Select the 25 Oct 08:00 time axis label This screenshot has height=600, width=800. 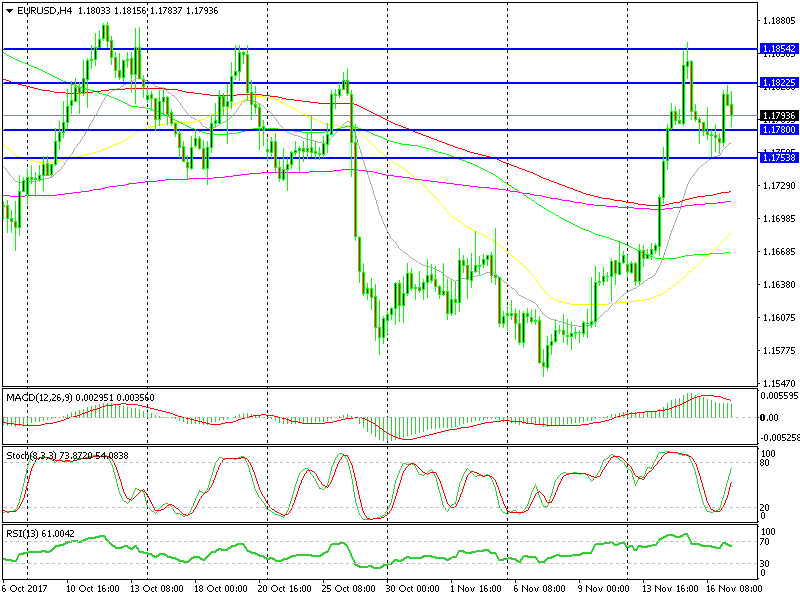click(349, 589)
